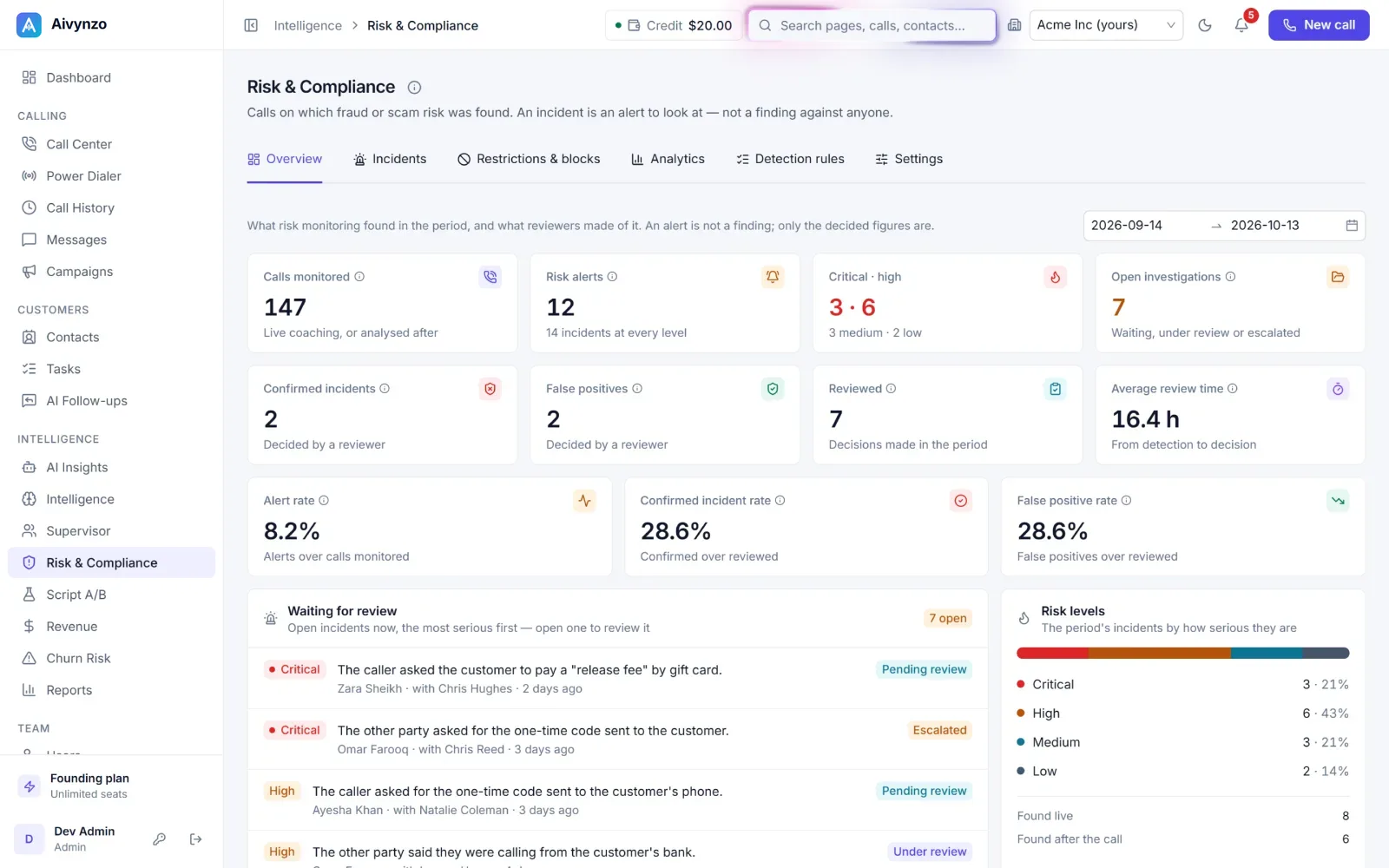Open the Detection rules tab
Viewport: 1389px width, 868px height.
tap(790, 159)
